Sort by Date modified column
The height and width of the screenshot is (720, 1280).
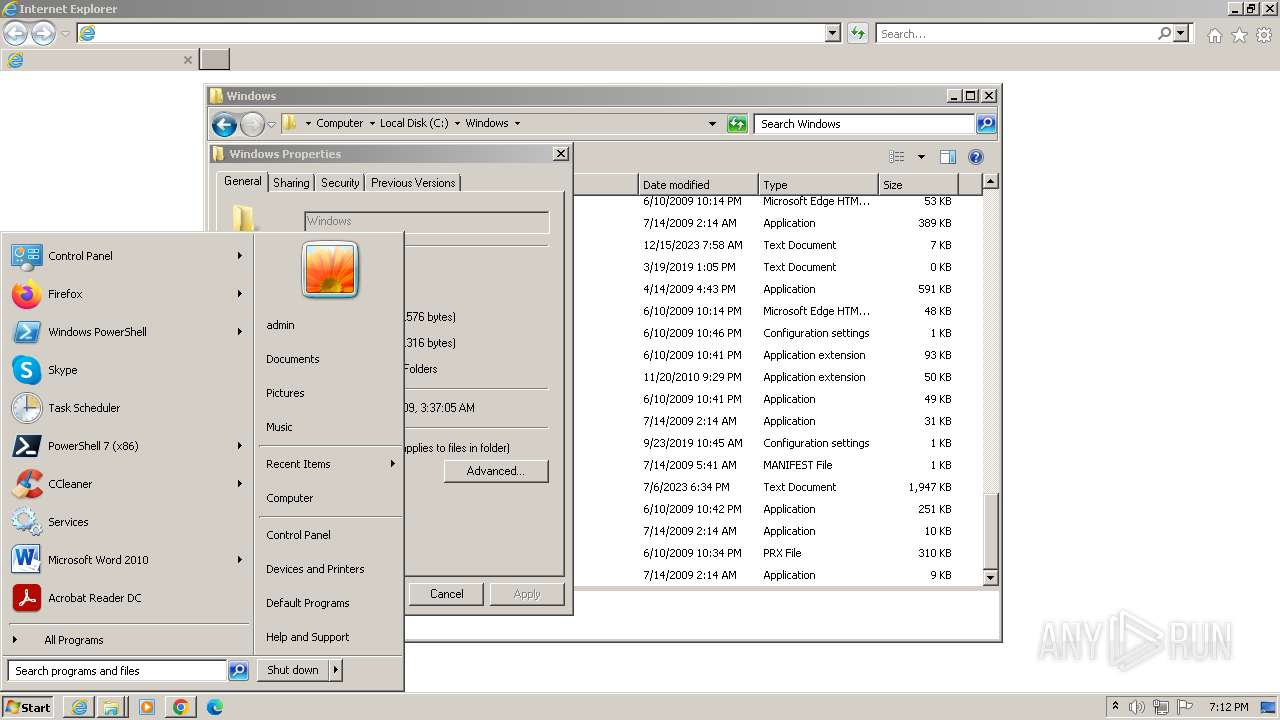(x=698, y=185)
